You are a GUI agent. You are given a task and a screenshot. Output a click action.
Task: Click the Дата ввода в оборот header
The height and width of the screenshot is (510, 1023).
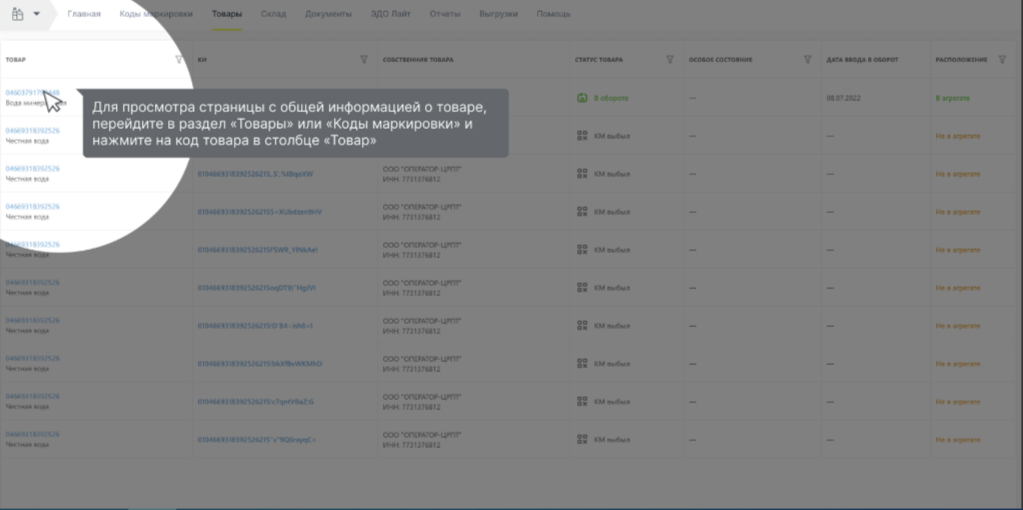pyautogui.click(x=862, y=60)
